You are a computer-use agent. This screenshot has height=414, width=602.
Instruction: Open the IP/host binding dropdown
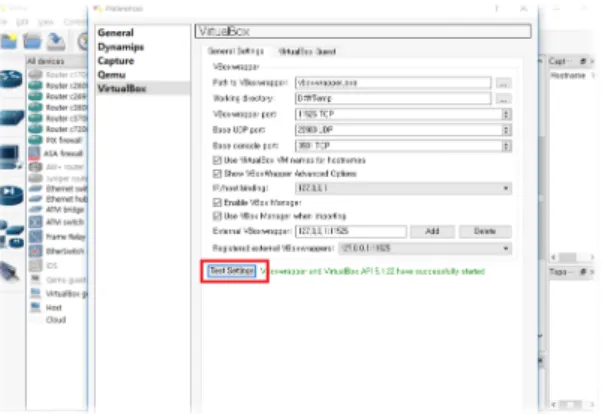pyautogui.click(x=403, y=188)
